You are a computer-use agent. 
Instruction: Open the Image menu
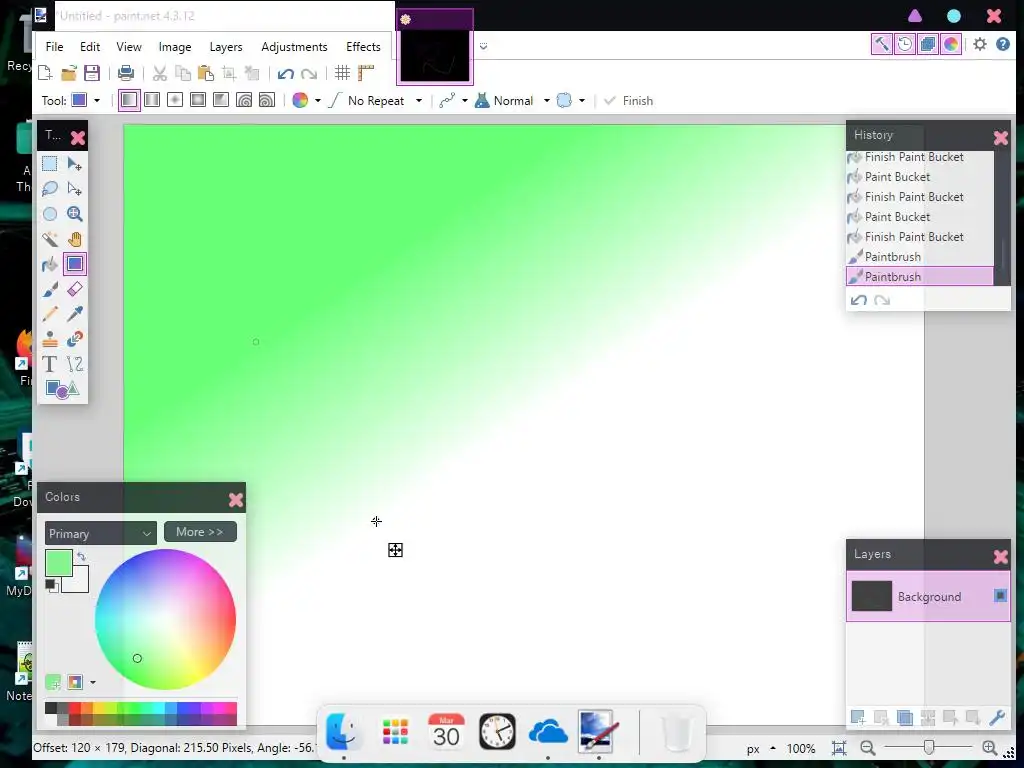tap(175, 47)
